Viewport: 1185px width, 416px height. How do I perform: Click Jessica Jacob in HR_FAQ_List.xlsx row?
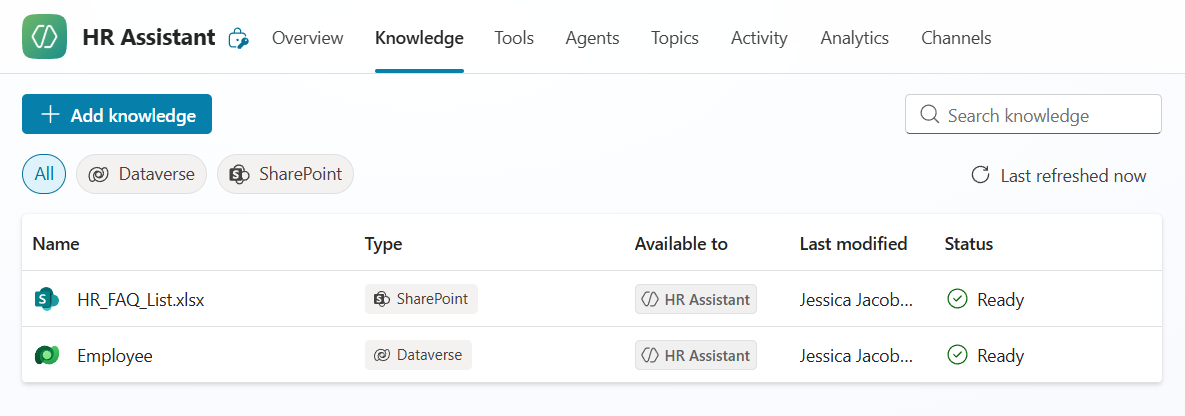pyautogui.click(x=856, y=300)
